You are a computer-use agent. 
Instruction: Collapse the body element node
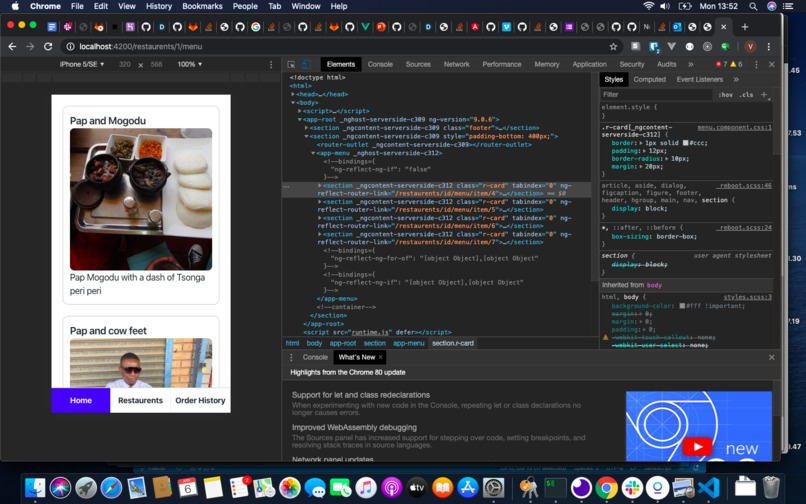293,102
